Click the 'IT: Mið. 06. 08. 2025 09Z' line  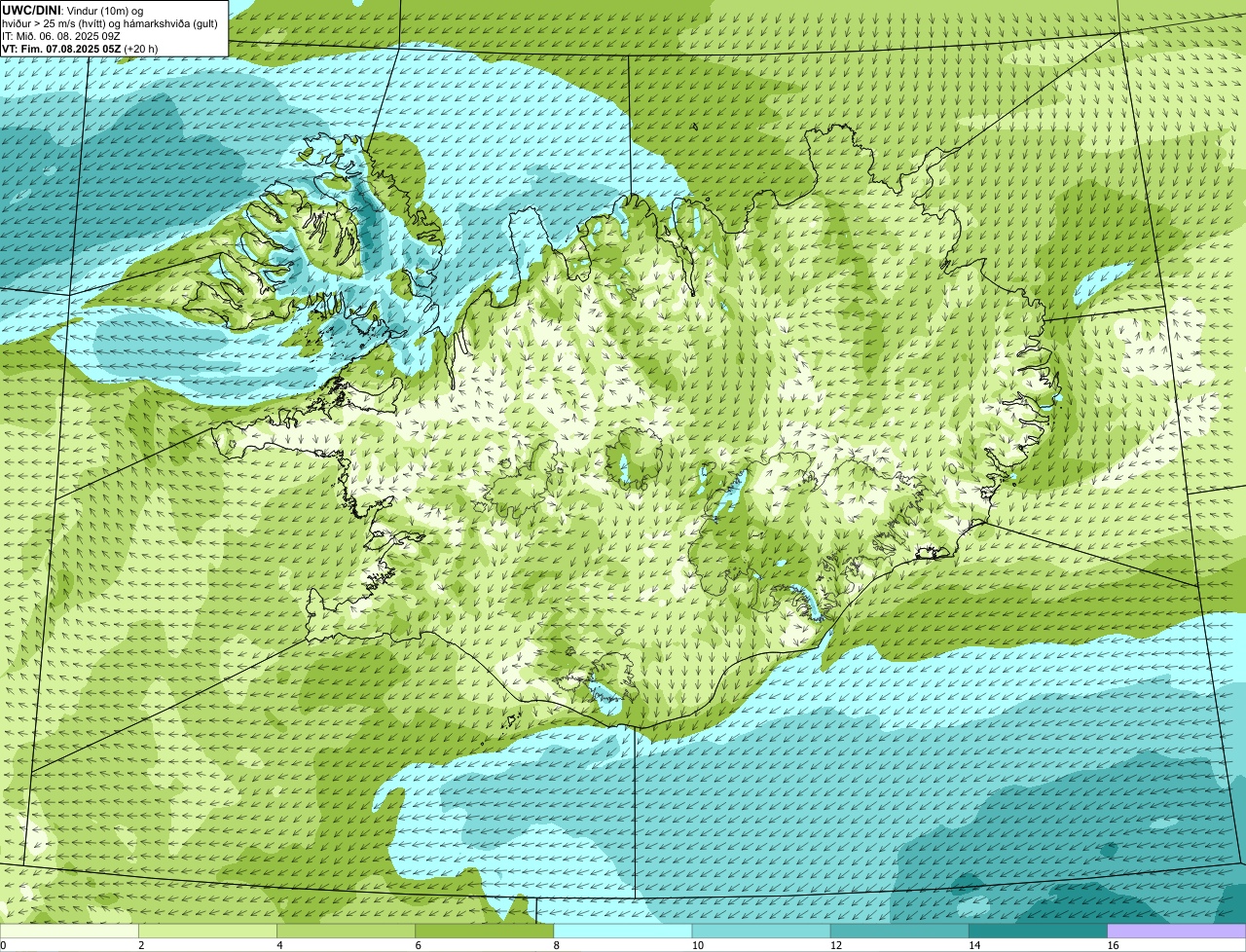(61, 36)
